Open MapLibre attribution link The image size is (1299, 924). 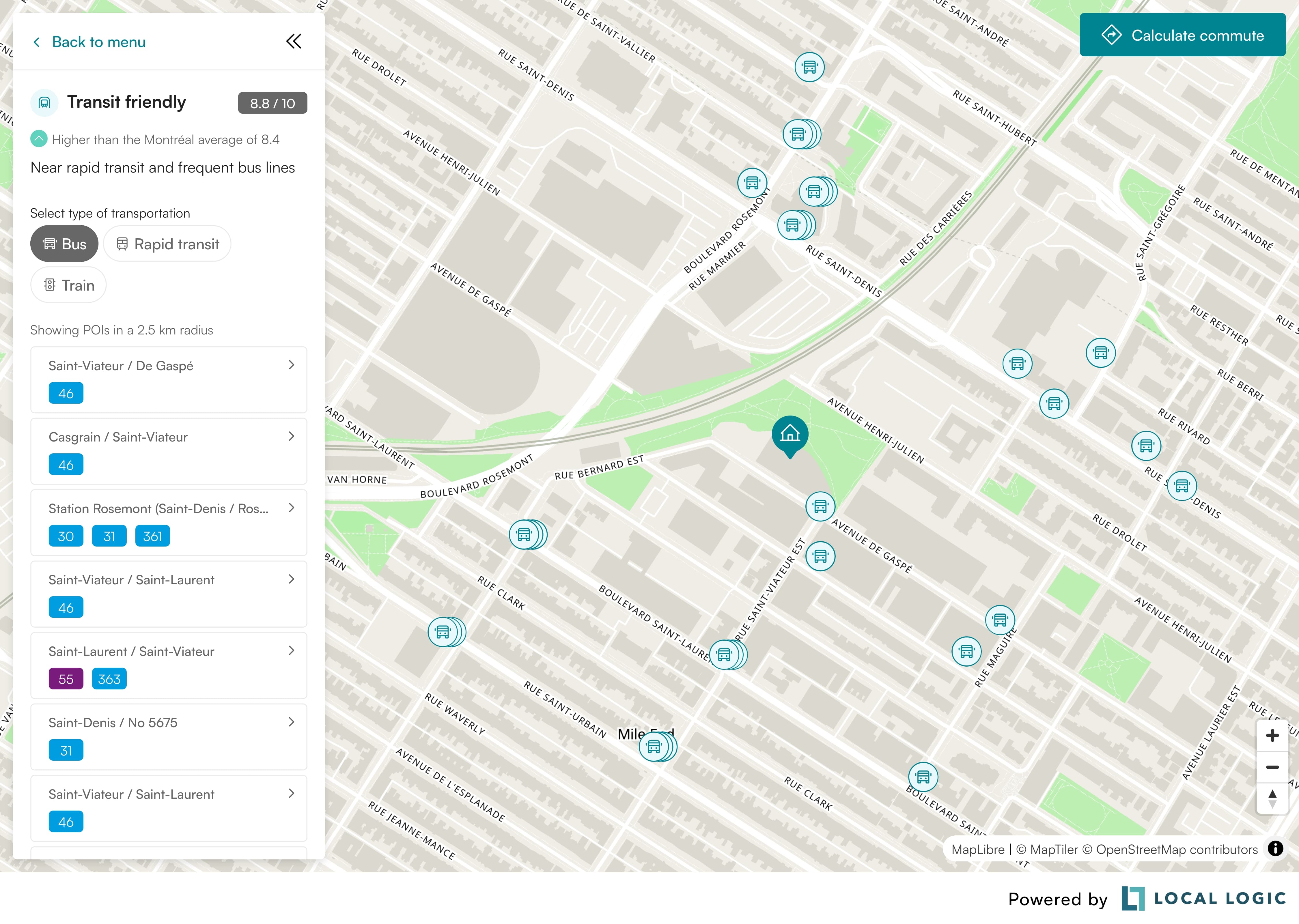(977, 850)
